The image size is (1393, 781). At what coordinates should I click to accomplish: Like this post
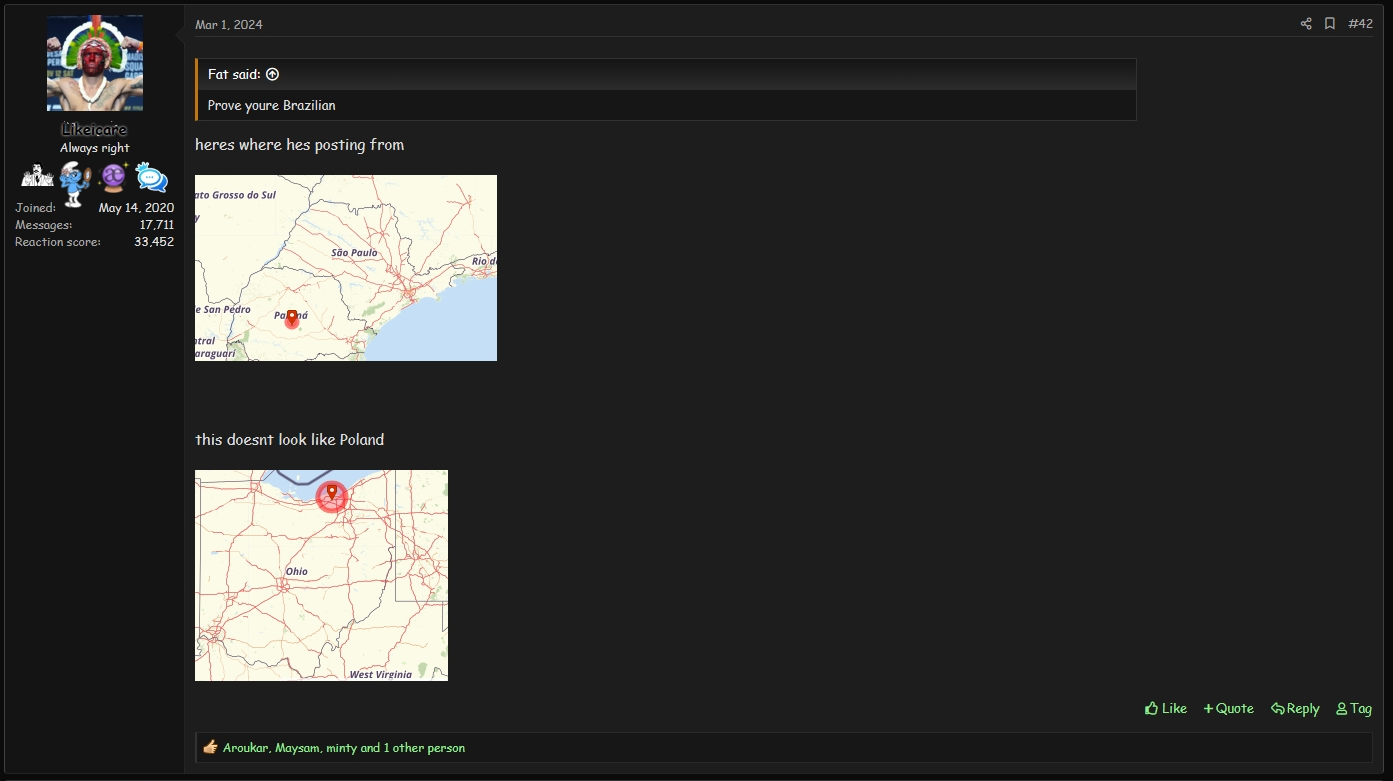click(1166, 708)
